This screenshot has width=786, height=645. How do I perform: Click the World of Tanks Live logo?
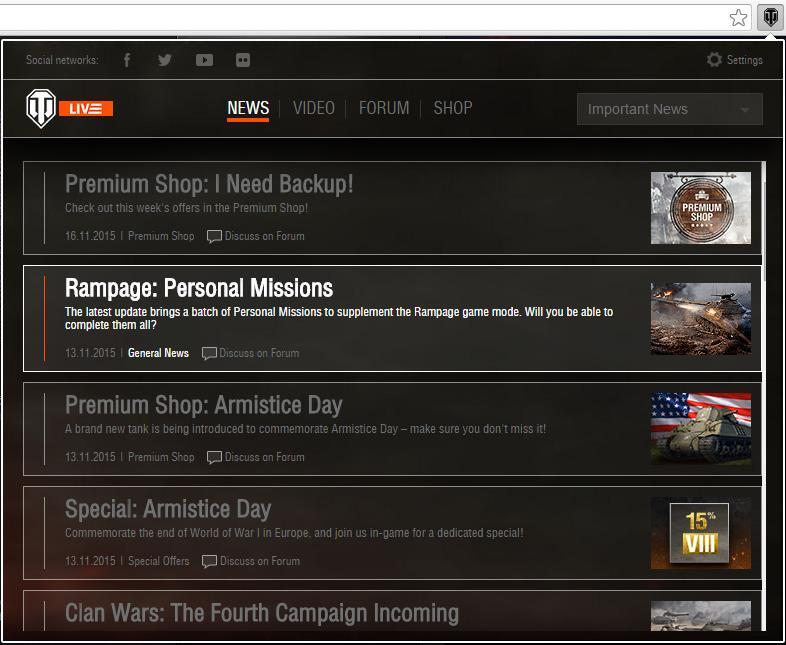(x=69, y=108)
